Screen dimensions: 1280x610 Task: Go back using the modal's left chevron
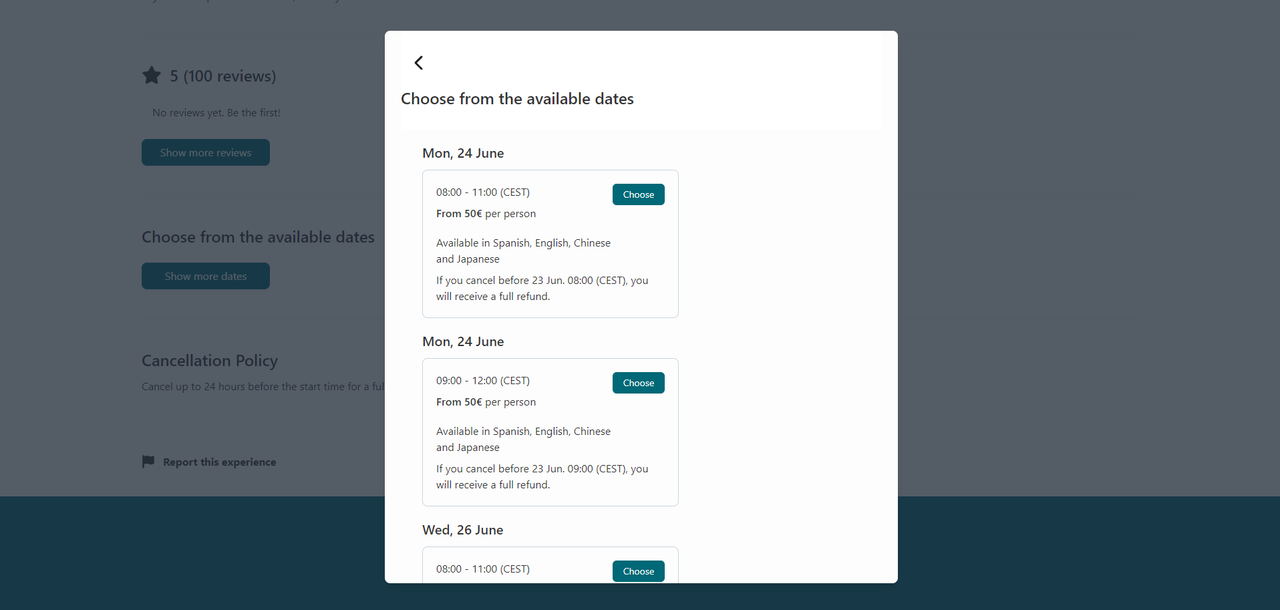pyautogui.click(x=419, y=63)
